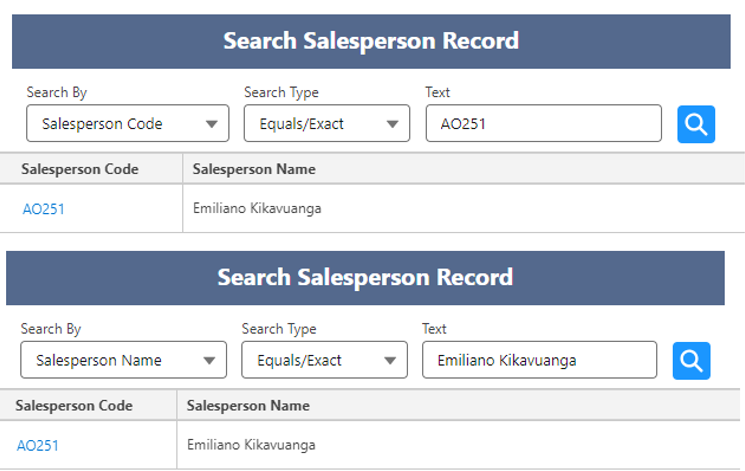
Task: Select the Emiliano Kikavuanga cell in lower results
Action: 251,445
